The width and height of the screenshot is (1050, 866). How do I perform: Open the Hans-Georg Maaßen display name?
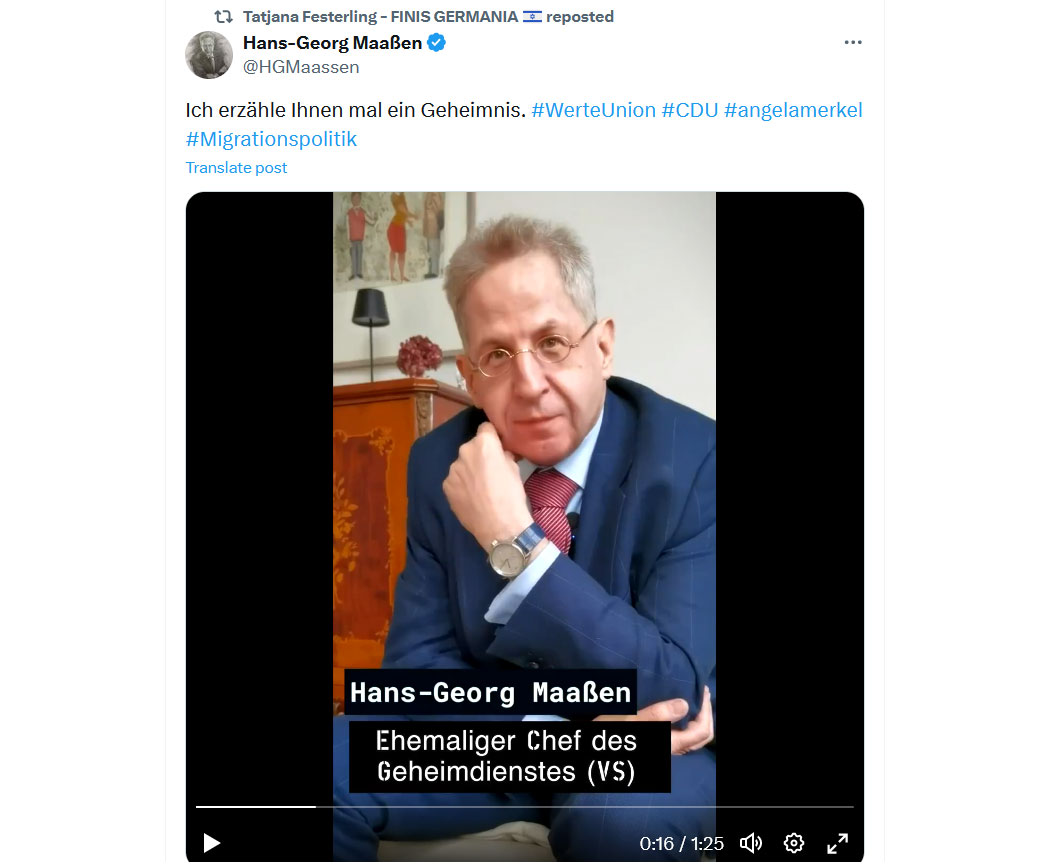coord(332,43)
